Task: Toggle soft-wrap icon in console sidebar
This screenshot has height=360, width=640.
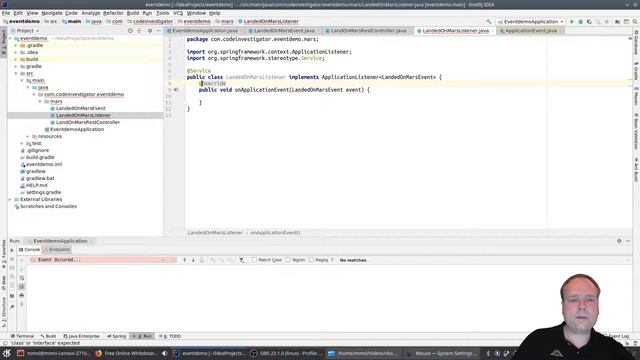Action: tap(22, 278)
